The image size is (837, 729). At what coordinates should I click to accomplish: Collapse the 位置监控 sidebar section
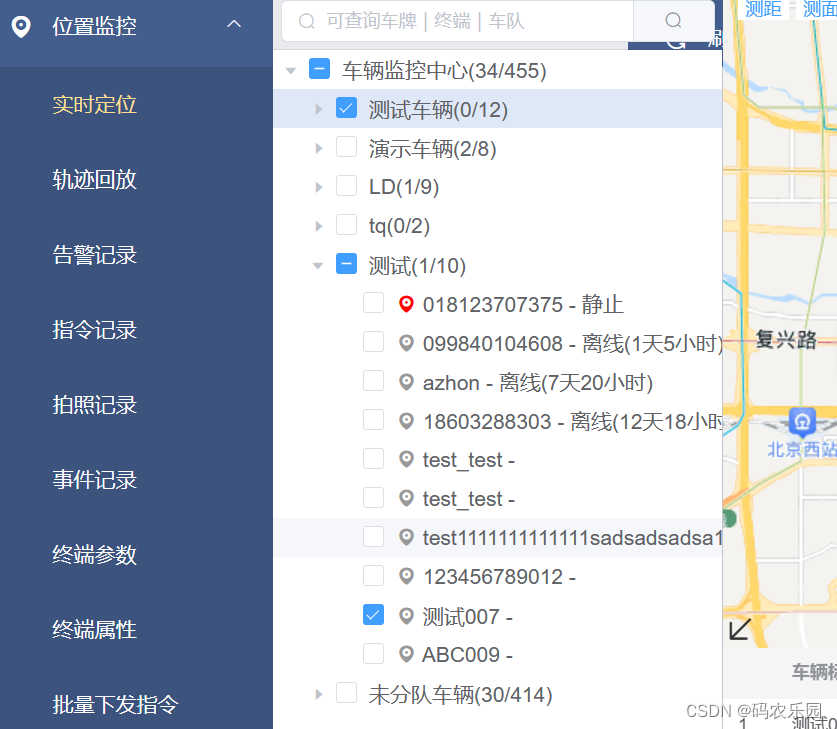click(x=234, y=22)
